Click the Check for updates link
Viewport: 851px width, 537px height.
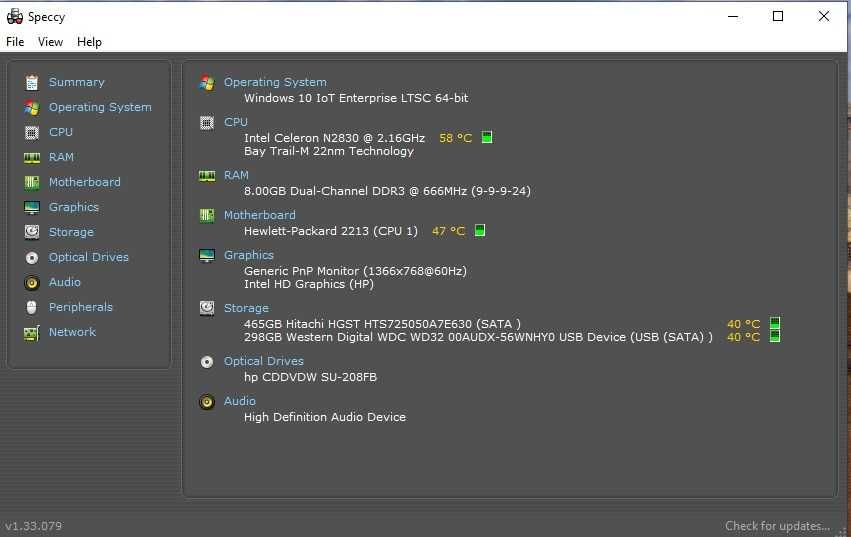(x=777, y=526)
